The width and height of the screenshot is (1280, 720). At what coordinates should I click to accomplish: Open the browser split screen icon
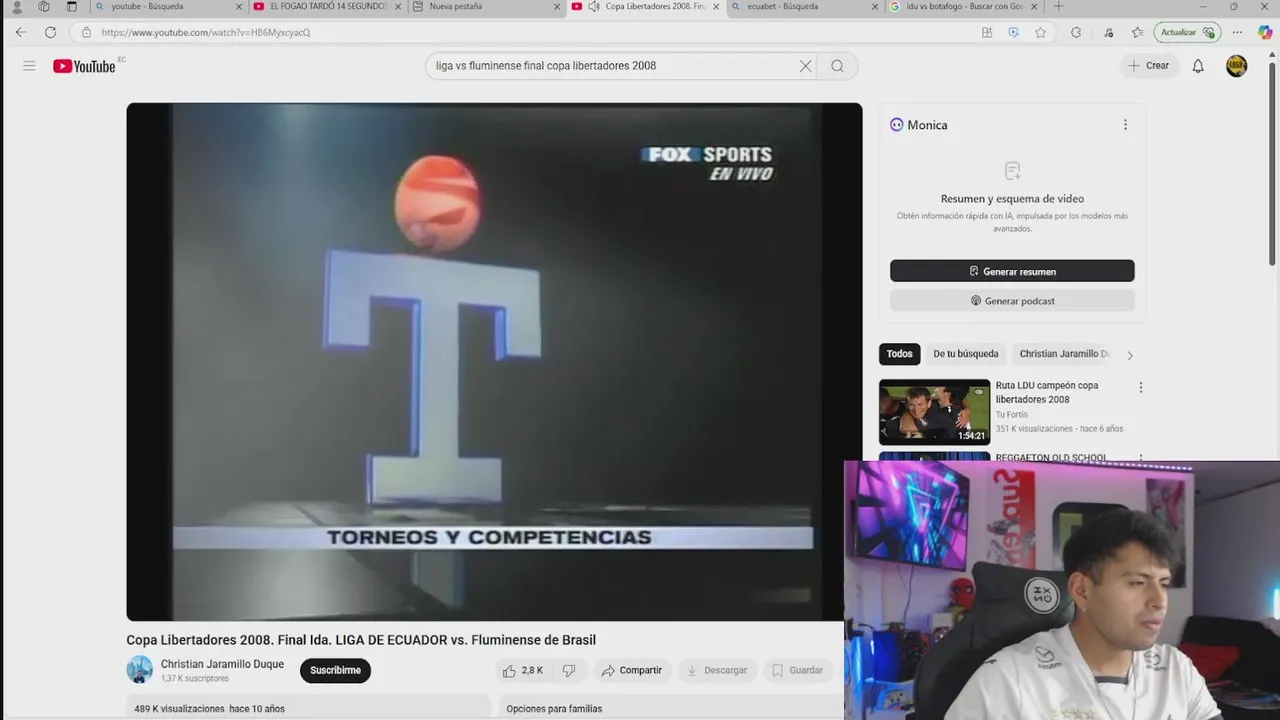(x=987, y=32)
